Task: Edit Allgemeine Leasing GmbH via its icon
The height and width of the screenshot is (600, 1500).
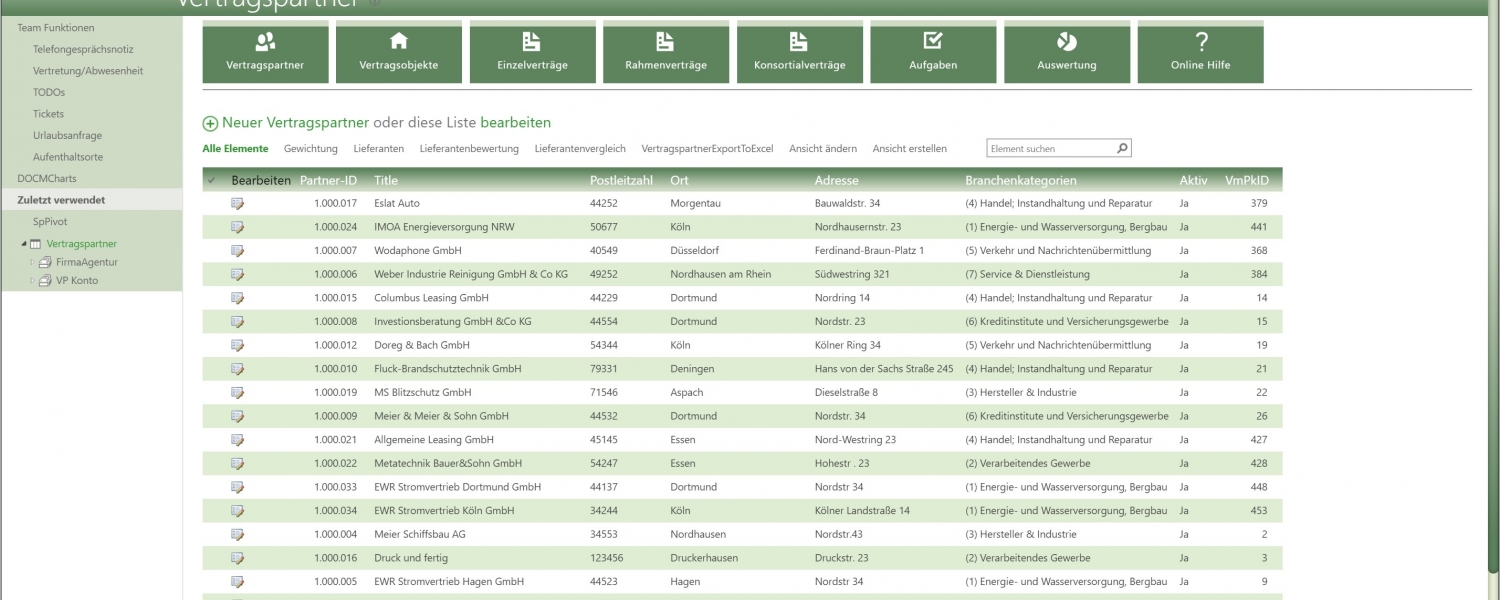Action: click(237, 440)
